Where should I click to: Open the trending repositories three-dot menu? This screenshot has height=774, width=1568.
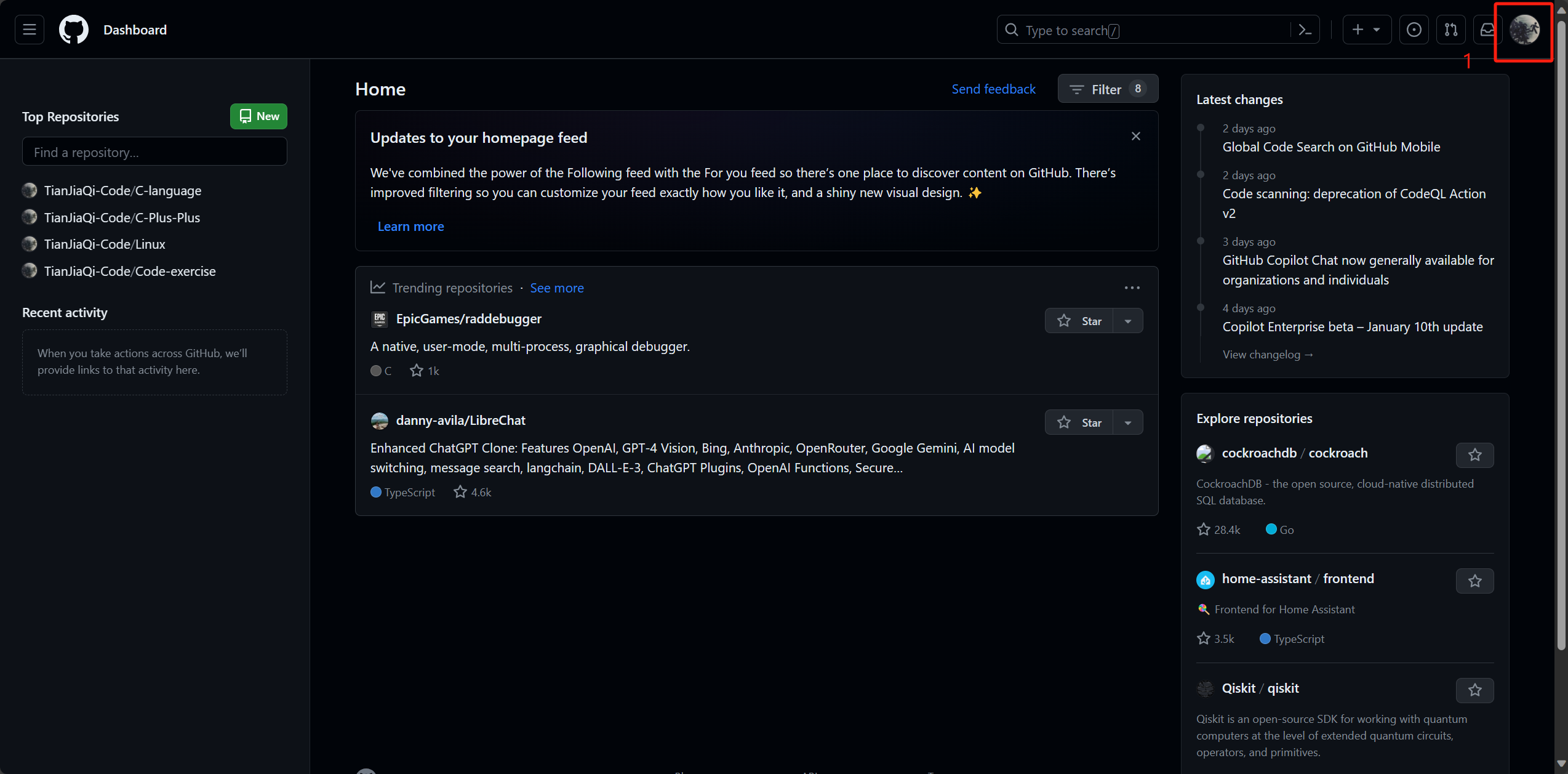point(1132,288)
